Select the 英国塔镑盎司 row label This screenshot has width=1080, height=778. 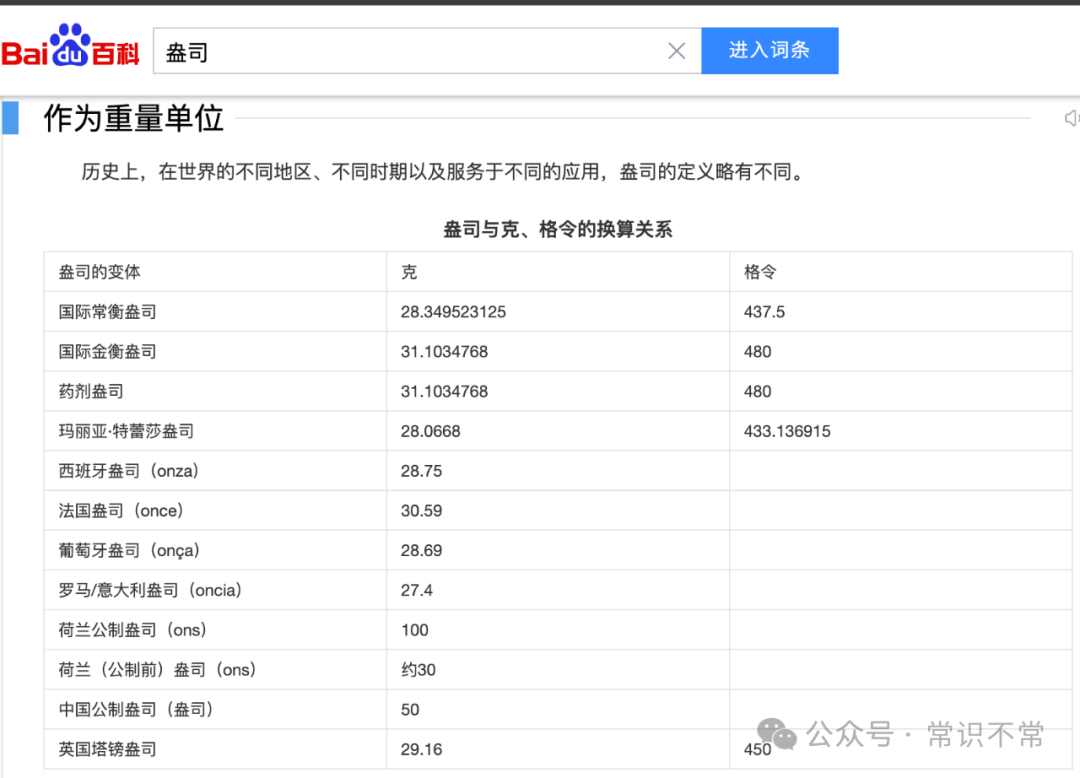coord(107,750)
